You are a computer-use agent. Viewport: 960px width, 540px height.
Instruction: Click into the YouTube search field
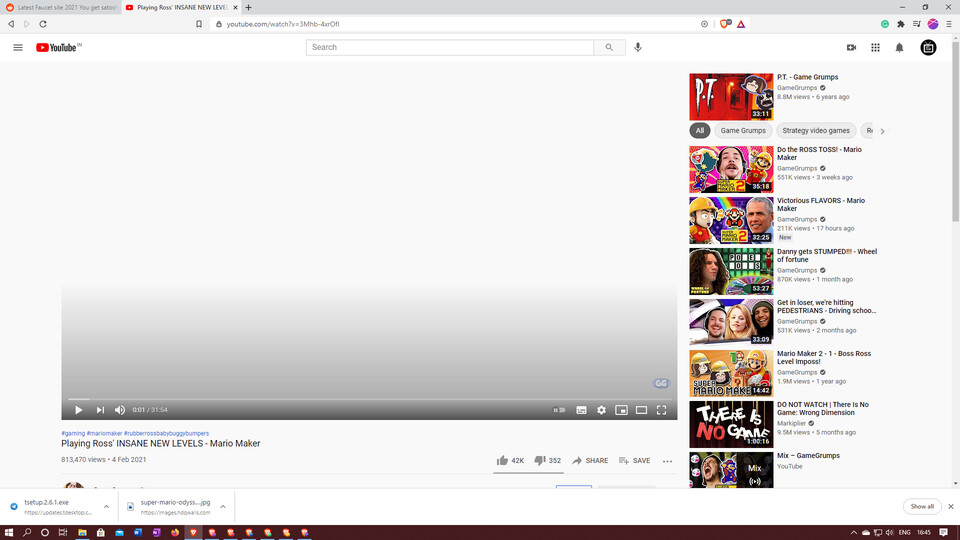449,47
